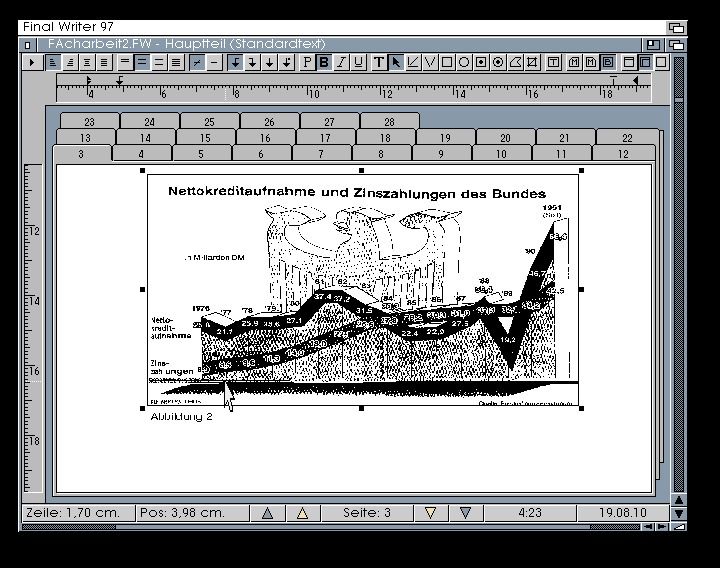Switch to page tab 28
Viewport: 720px width, 568px height.
[389, 121]
